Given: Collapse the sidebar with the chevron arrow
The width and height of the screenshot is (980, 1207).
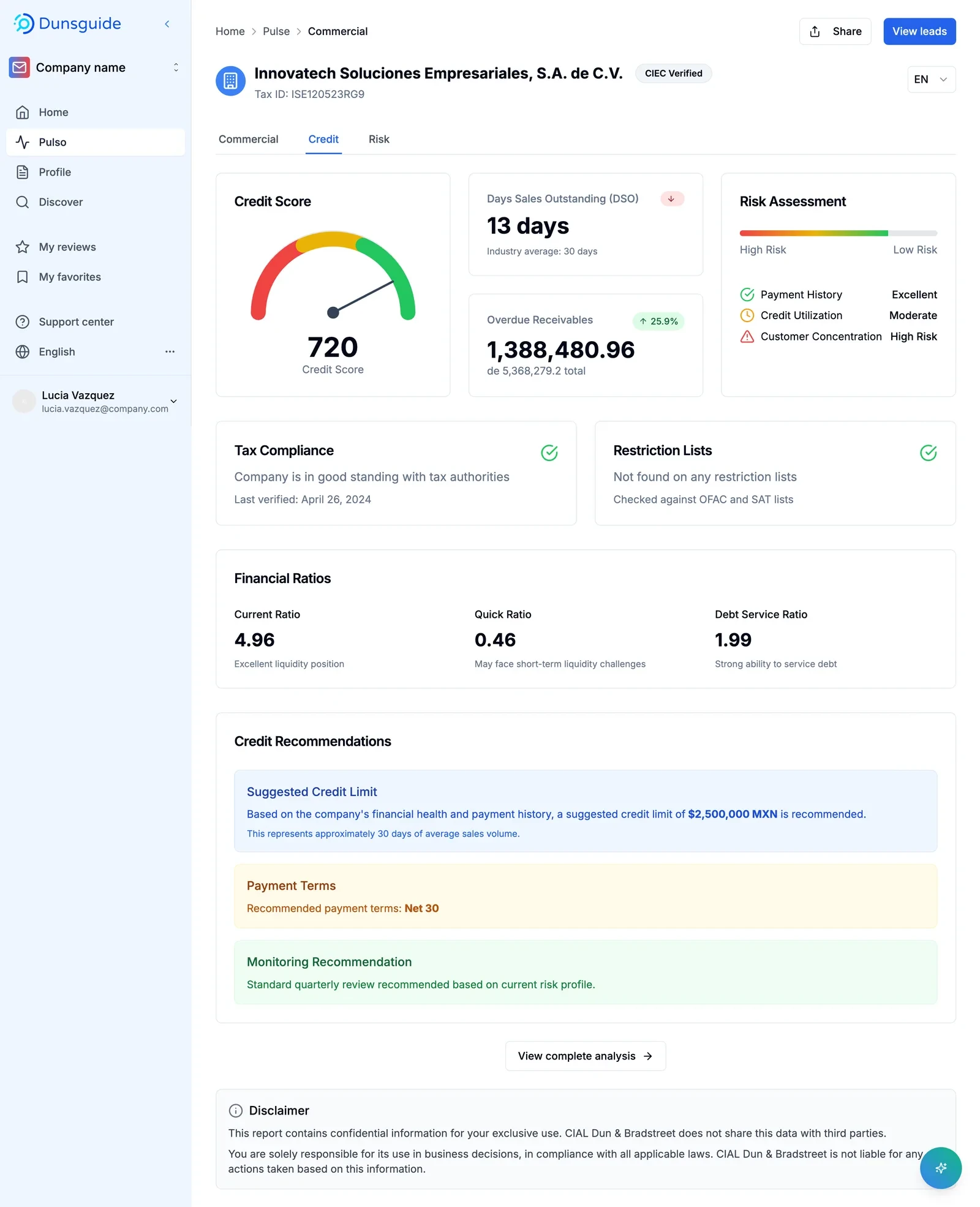Looking at the screenshot, I should tap(167, 24).
